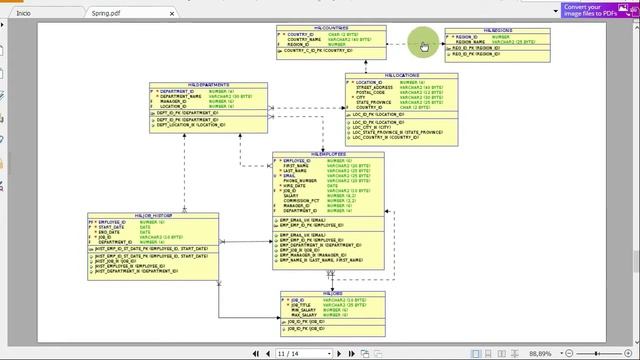Image resolution: width=640 pixels, height=360 pixels.
Task: Click the zoom slider handle
Action: (x=596, y=353)
